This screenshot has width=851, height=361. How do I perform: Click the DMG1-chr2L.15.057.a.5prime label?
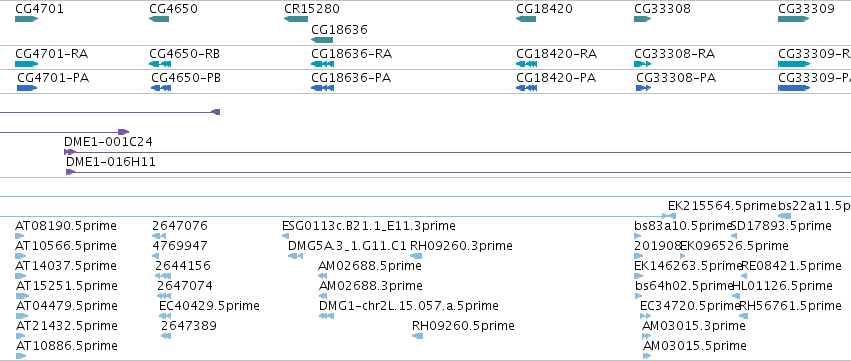point(409,306)
